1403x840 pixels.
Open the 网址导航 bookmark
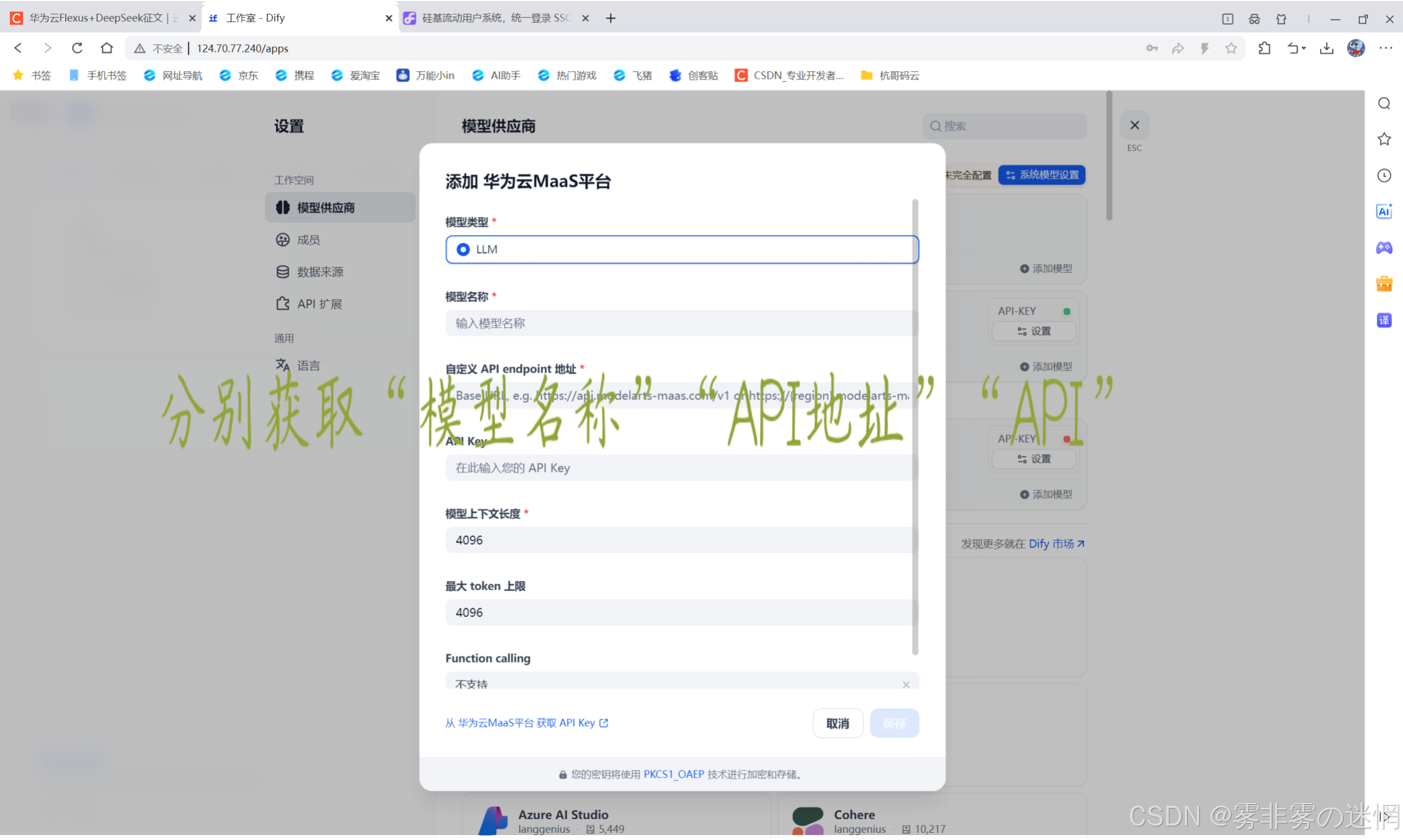point(172,75)
